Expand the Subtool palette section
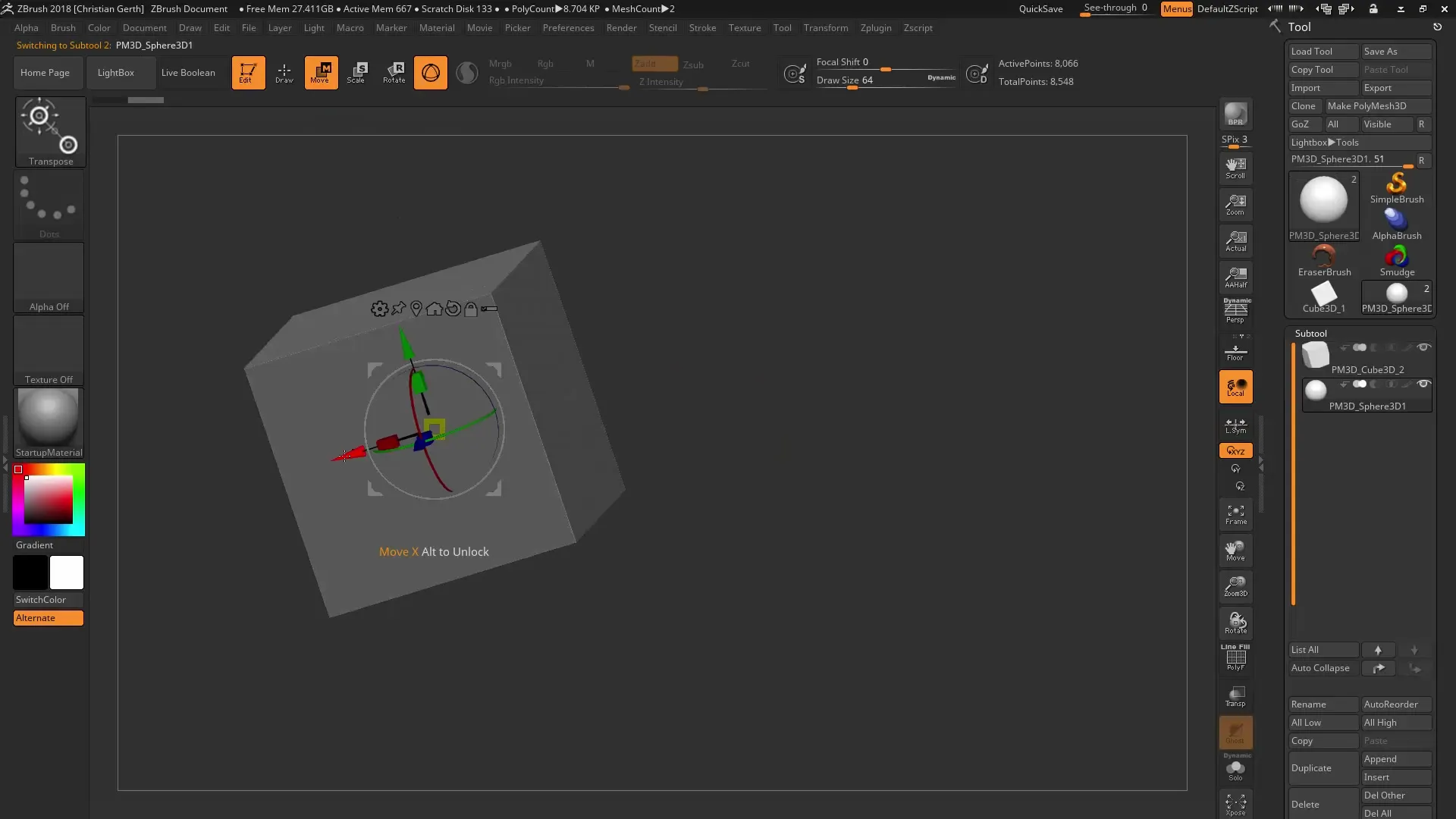 tap(1310, 333)
